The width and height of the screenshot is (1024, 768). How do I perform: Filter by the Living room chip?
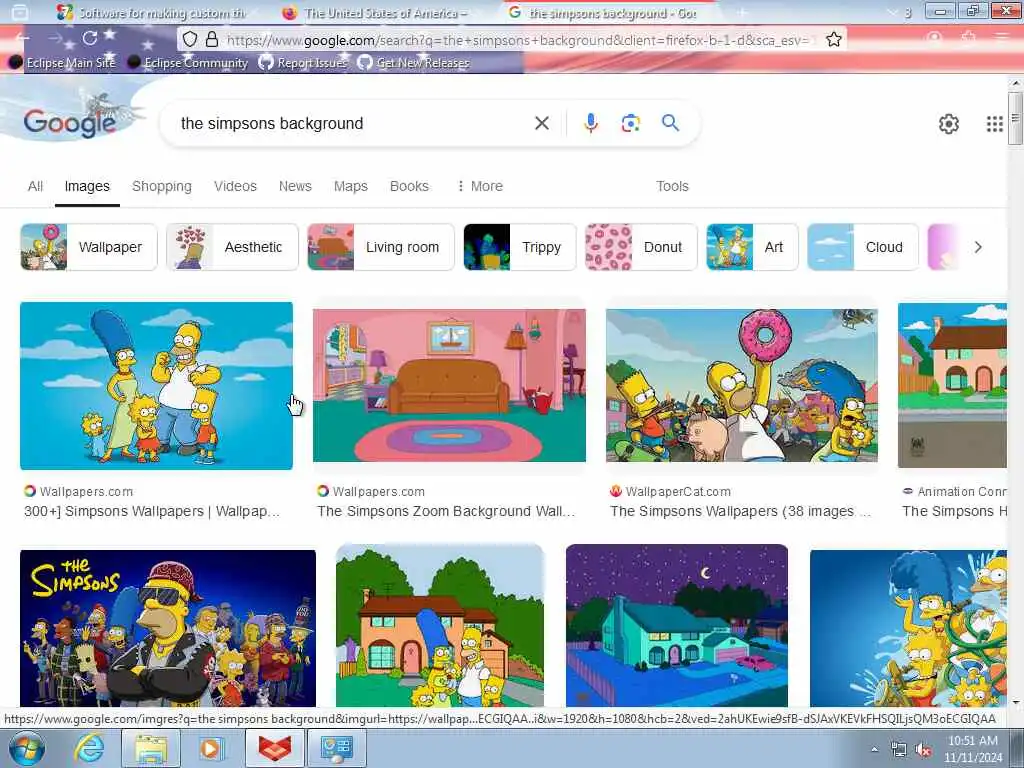pos(381,247)
